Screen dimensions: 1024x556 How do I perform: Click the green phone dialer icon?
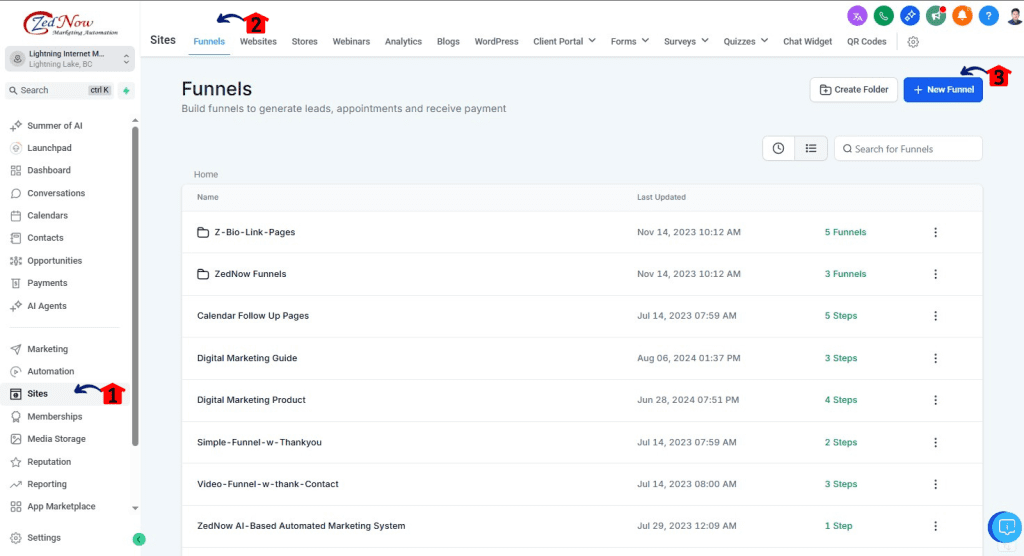(x=884, y=16)
